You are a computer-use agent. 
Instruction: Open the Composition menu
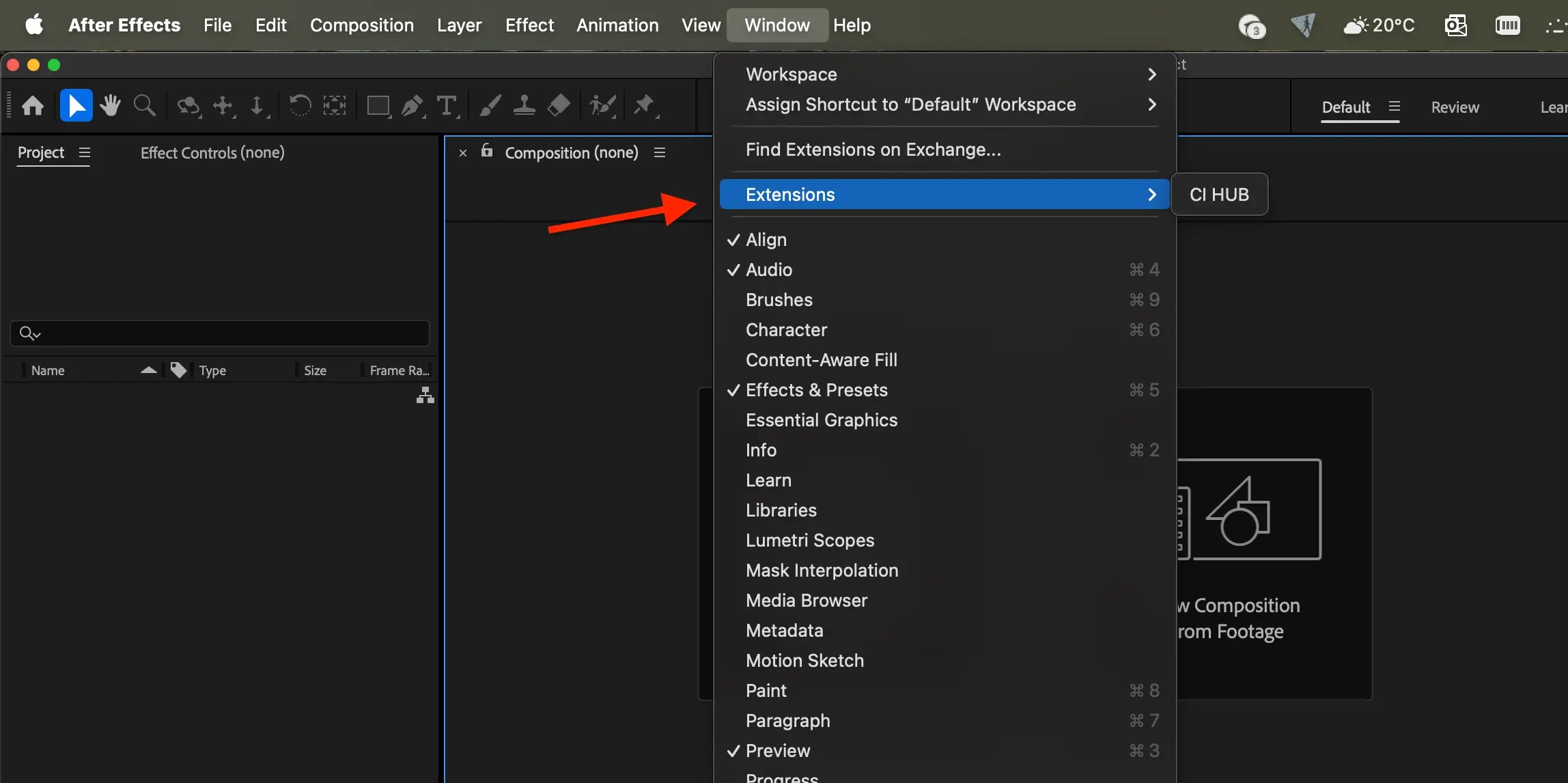pos(362,25)
